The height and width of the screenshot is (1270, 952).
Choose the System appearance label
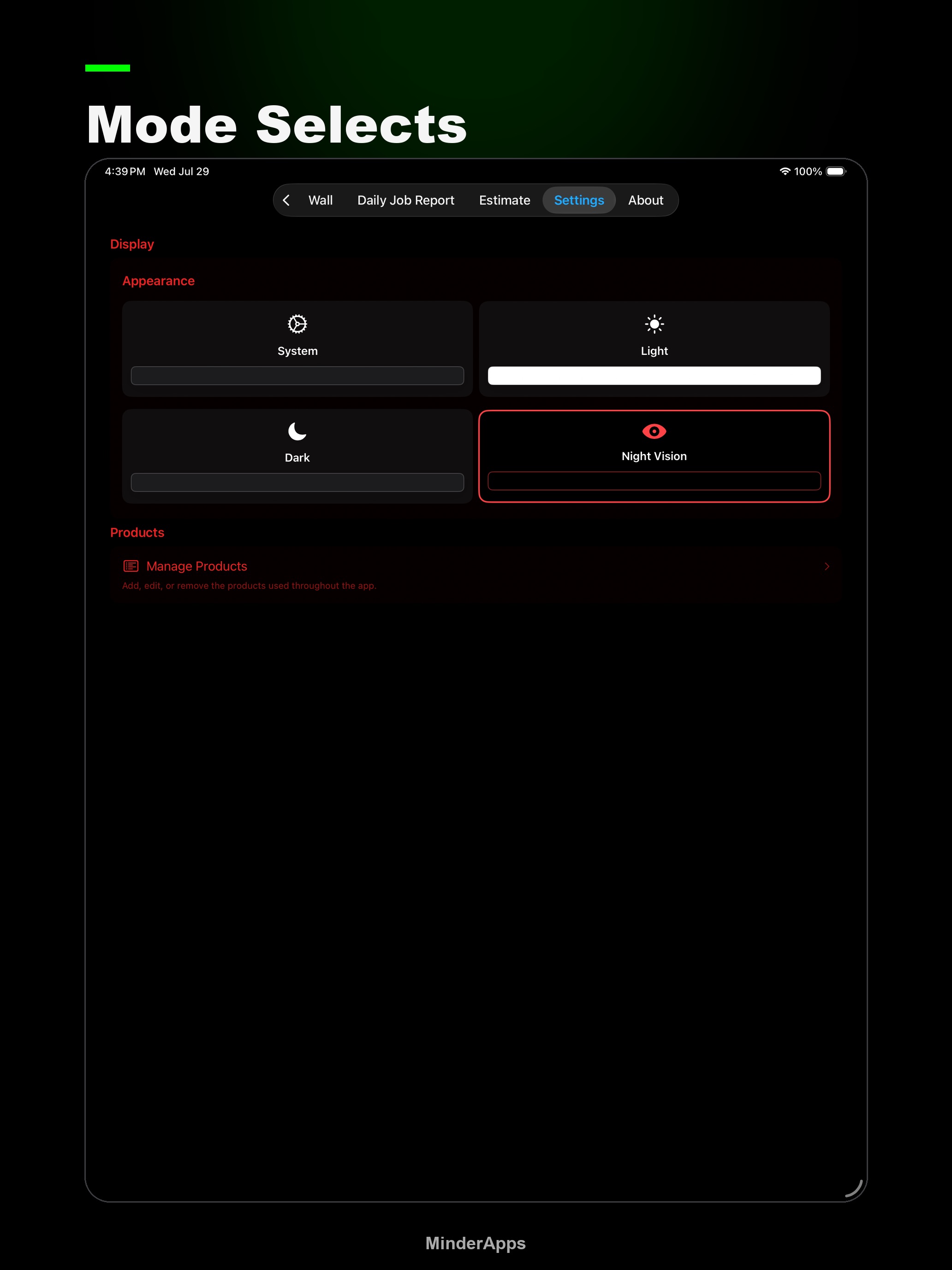click(297, 351)
